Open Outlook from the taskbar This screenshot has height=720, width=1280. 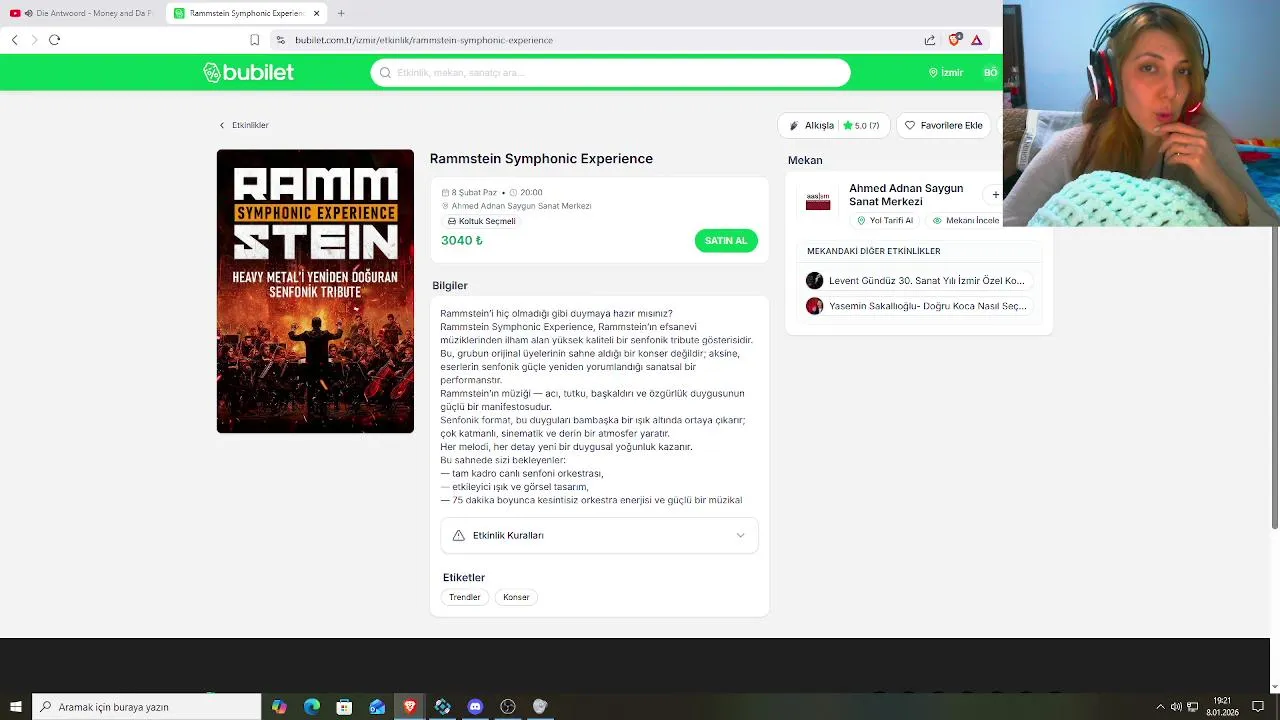(377, 707)
